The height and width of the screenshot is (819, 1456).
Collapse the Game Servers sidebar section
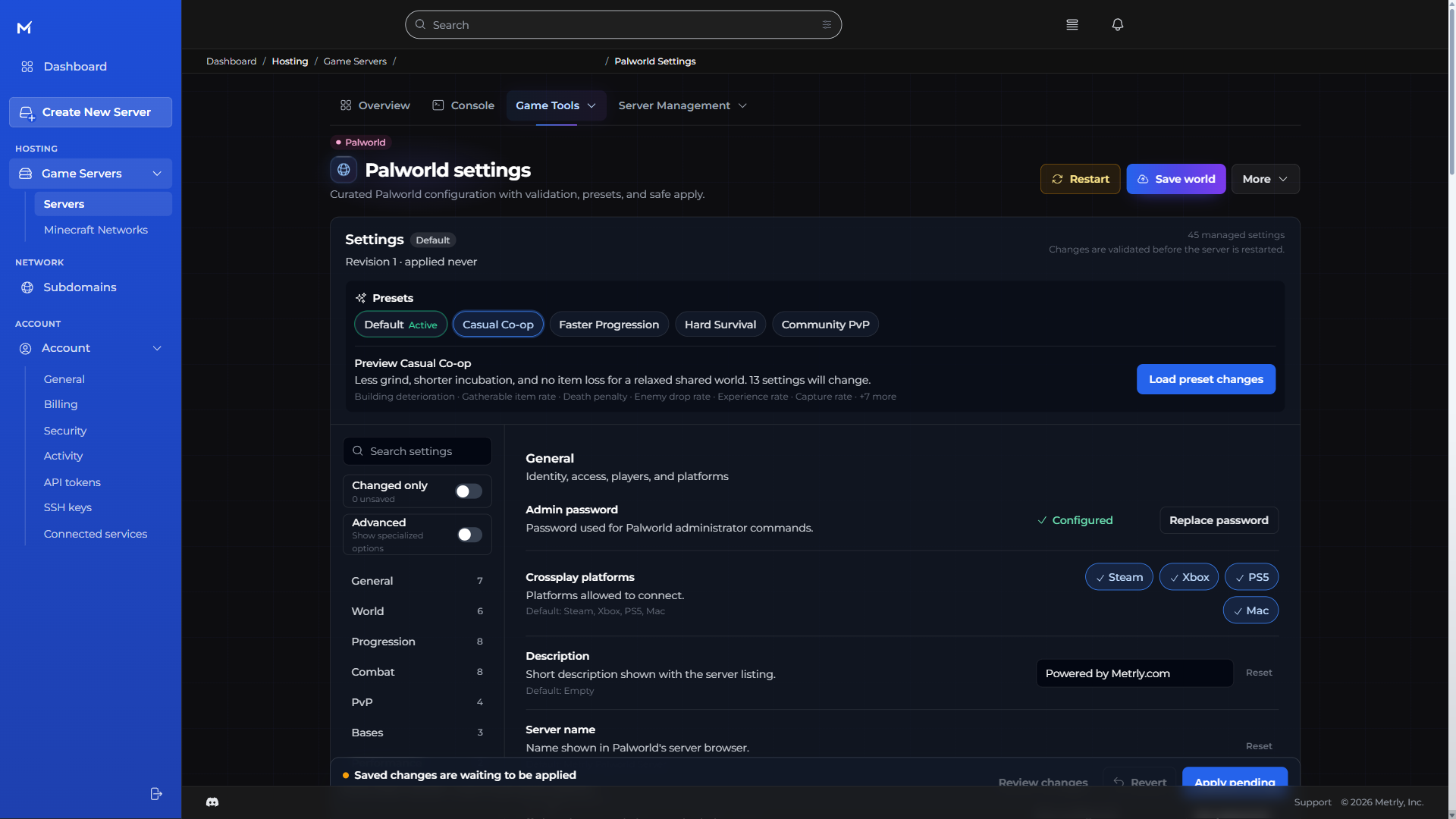pyautogui.click(x=157, y=174)
